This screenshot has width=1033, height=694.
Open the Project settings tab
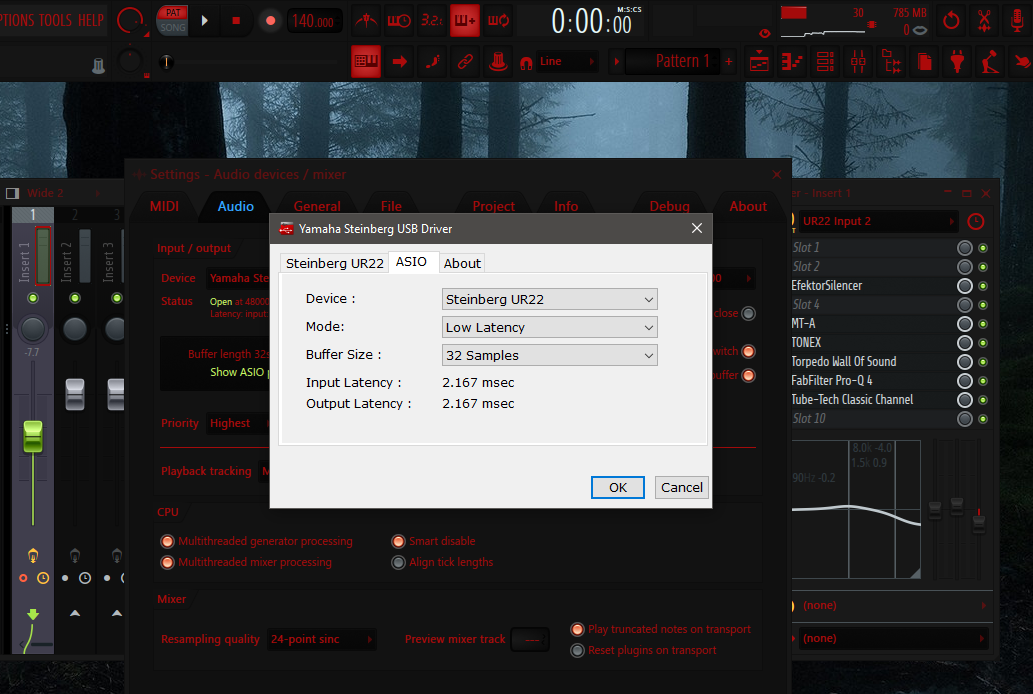point(493,206)
